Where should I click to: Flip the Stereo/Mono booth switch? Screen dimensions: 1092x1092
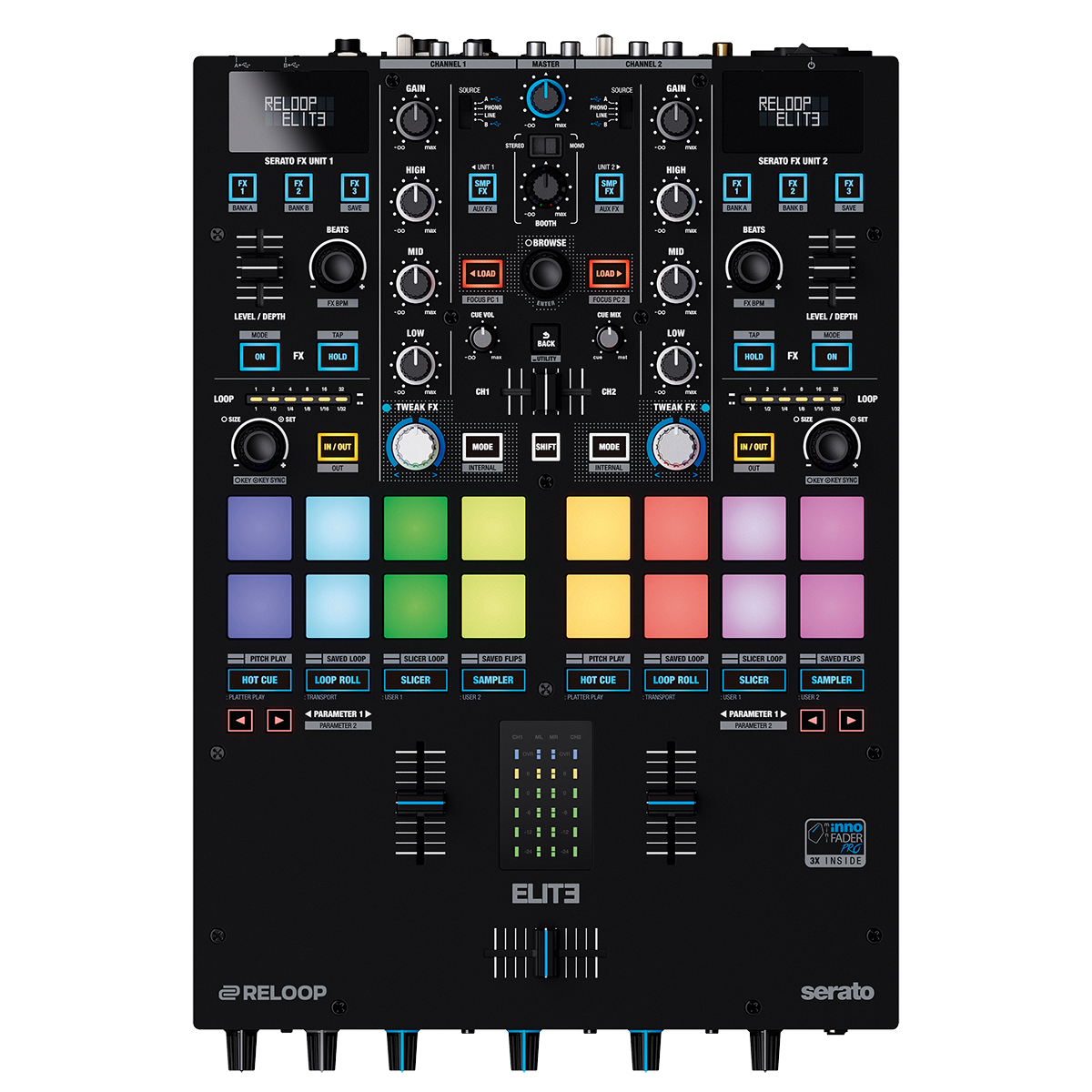(546, 146)
